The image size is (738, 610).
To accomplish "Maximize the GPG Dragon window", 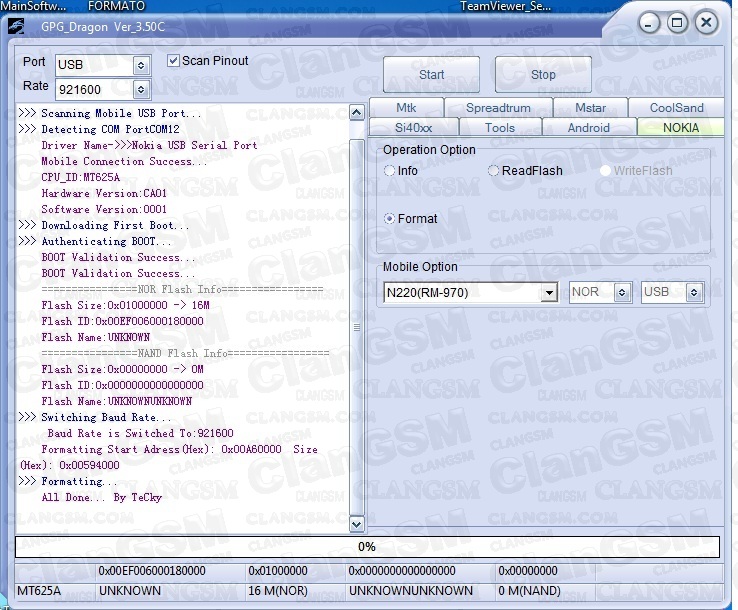I will [x=677, y=23].
